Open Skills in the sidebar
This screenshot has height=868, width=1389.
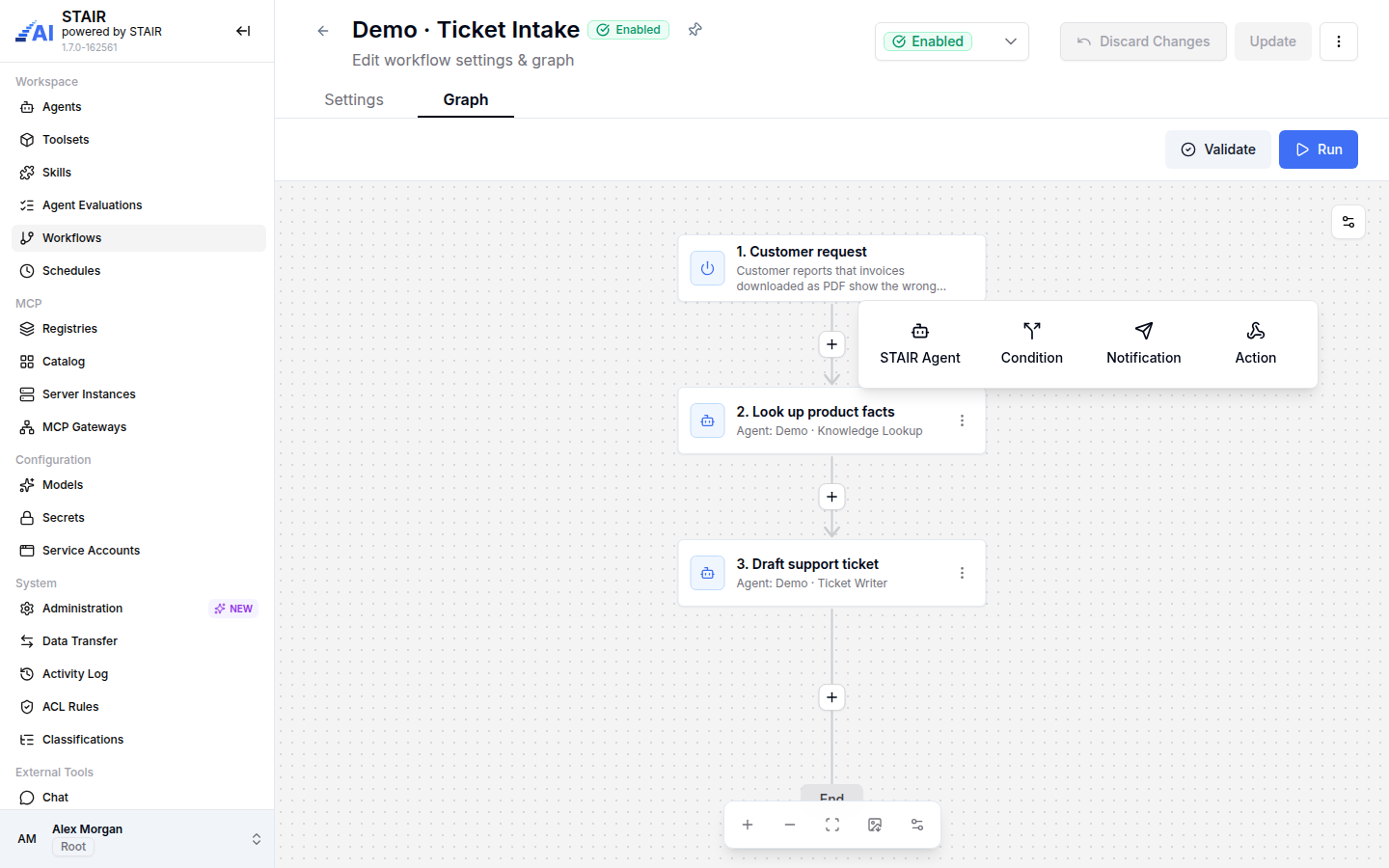tap(139, 173)
